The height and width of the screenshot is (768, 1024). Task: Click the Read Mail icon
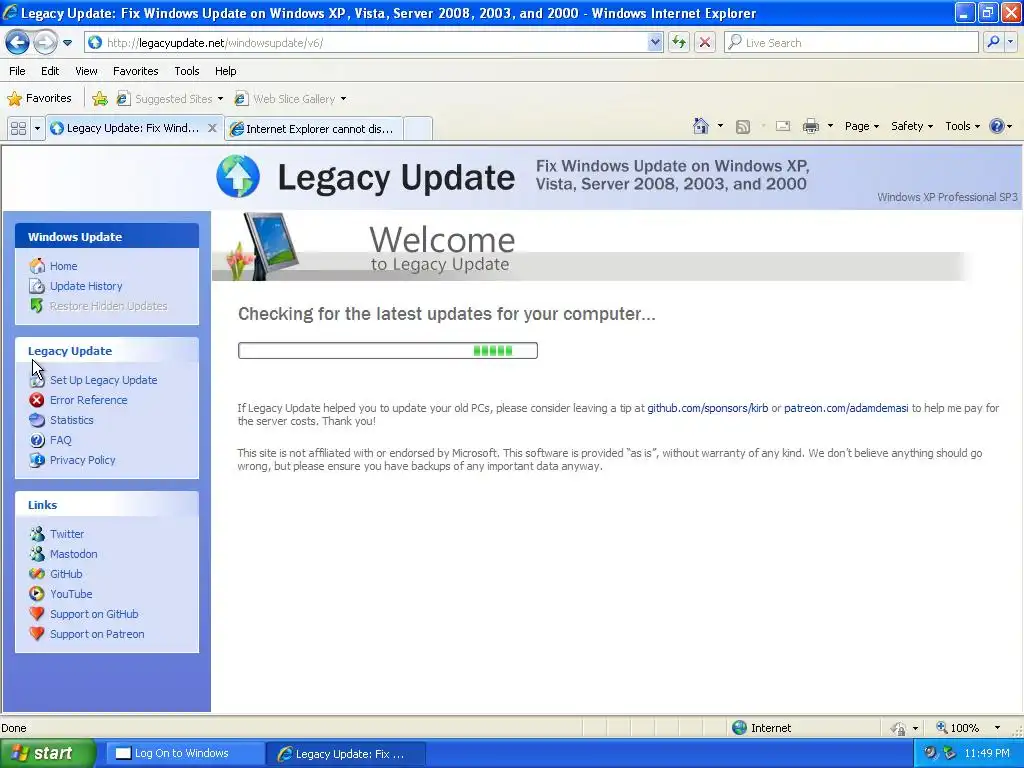[x=783, y=126]
